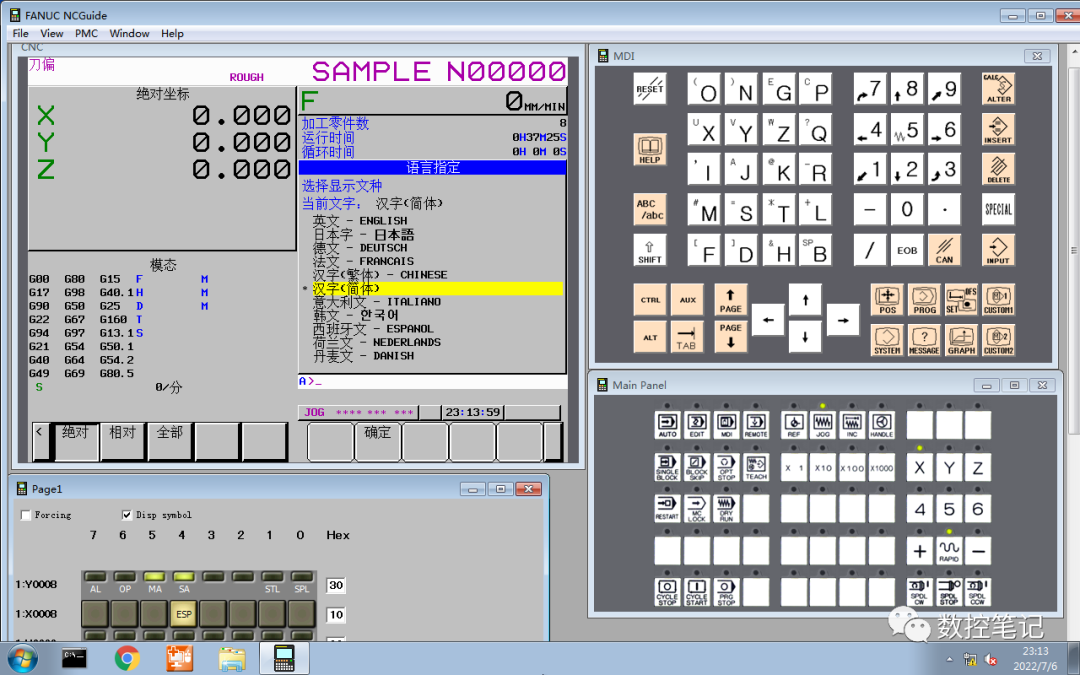Click the CYCLE START button

tap(696, 592)
